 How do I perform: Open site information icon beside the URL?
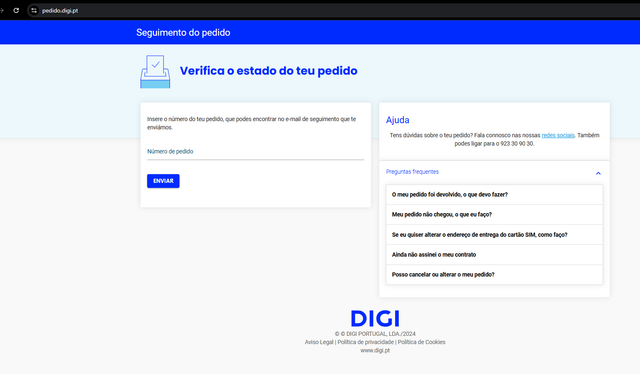pyautogui.click(x=34, y=10)
